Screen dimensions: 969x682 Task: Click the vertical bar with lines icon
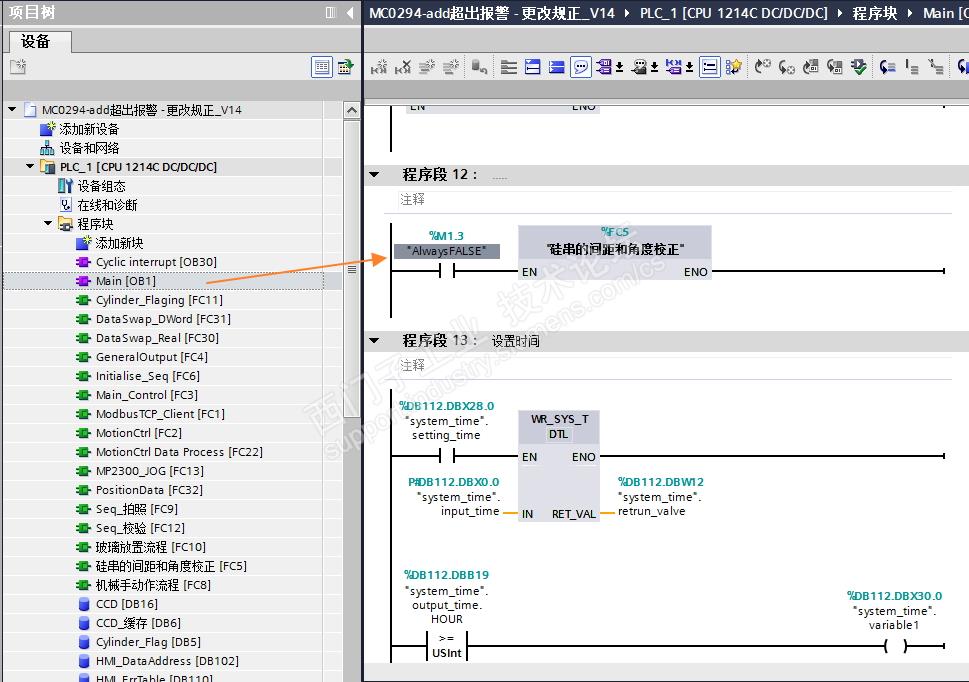point(912,67)
